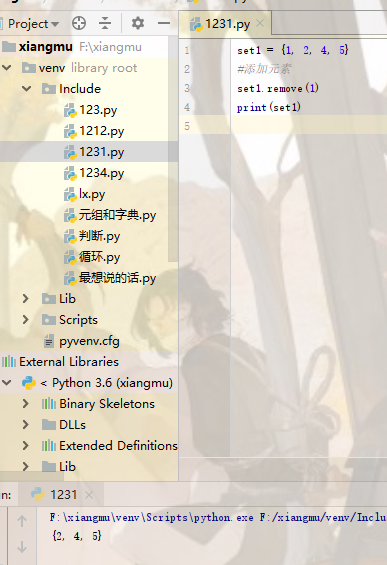Click the Include folder icon
387x565 pixels.
coord(49,89)
